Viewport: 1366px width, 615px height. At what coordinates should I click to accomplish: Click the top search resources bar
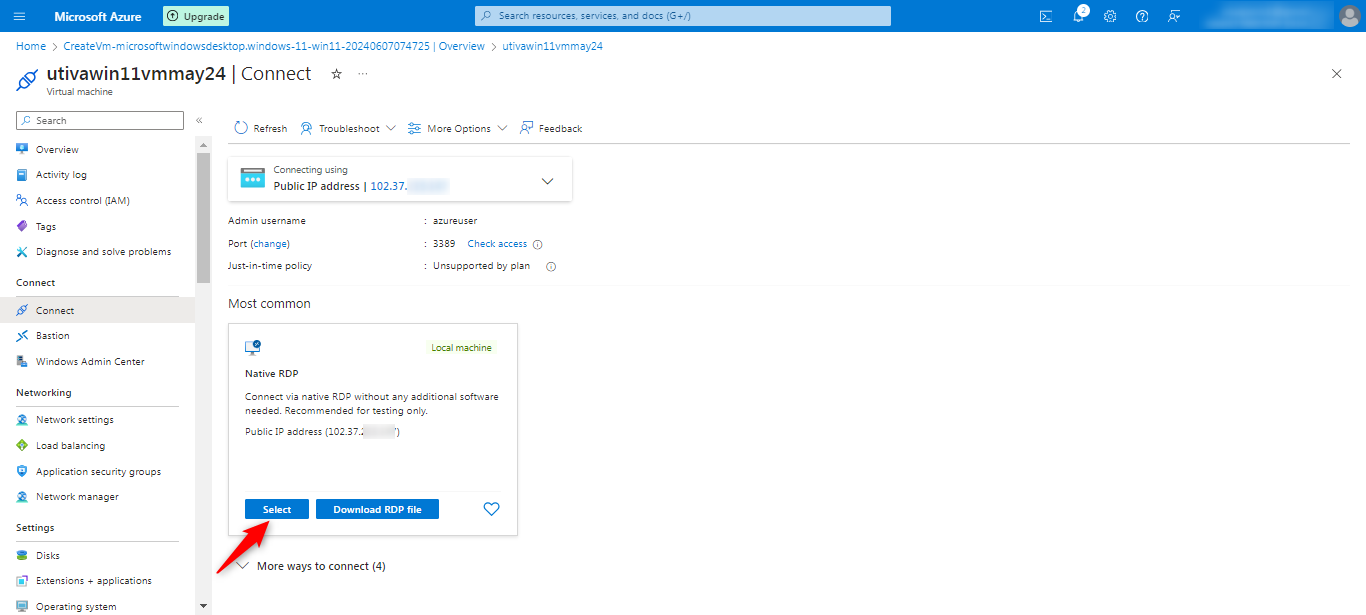pyautogui.click(x=683, y=16)
